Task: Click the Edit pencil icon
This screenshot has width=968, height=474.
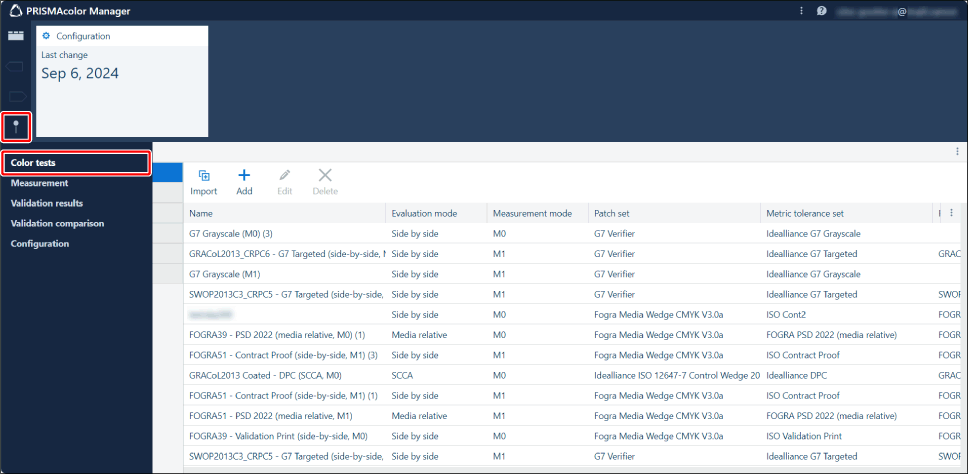Action: tap(284, 175)
